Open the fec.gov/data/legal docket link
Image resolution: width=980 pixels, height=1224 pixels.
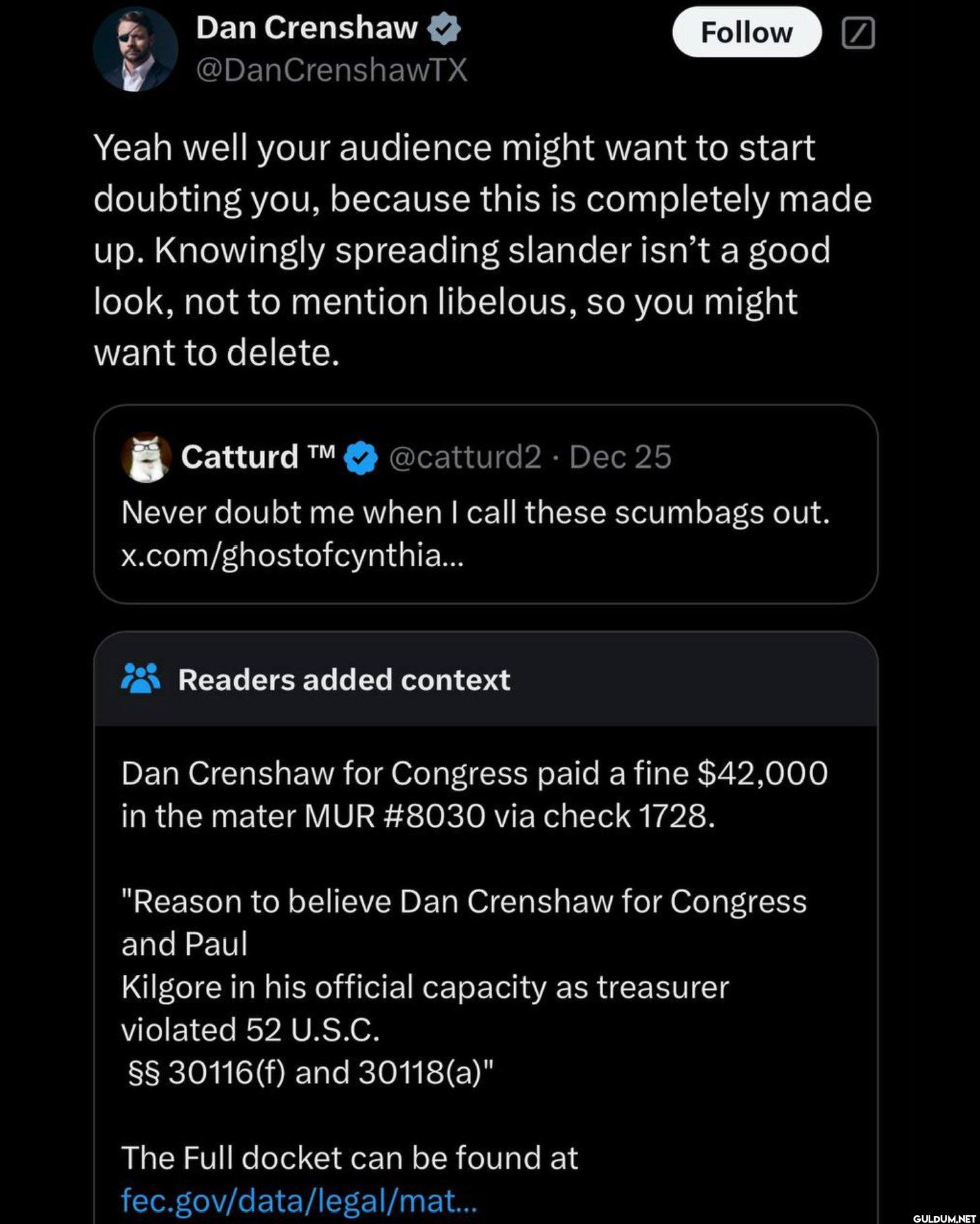299,1198
